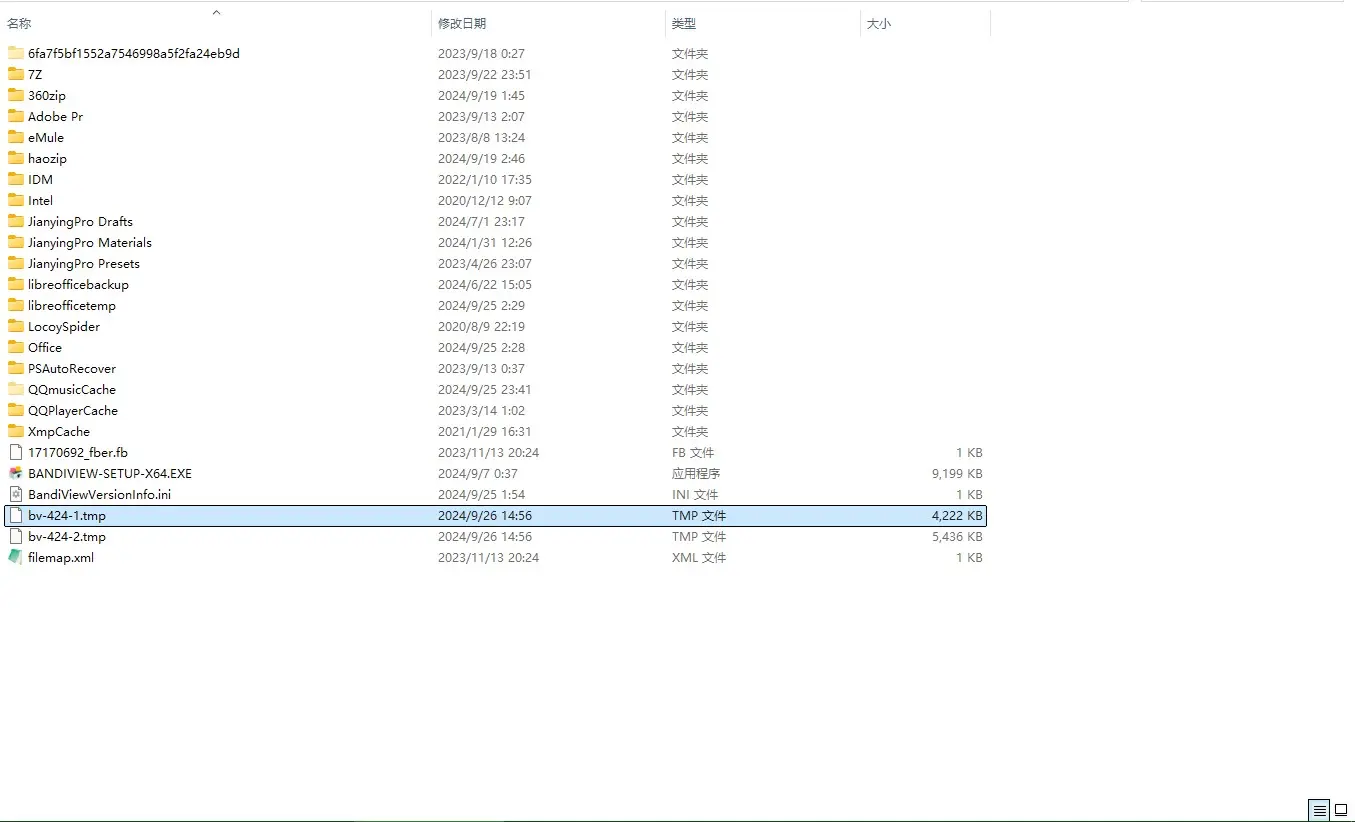Select the BandiViewVersionInfo.ini file icon
This screenshot has height=822, width=1355.
click(15, 494)
